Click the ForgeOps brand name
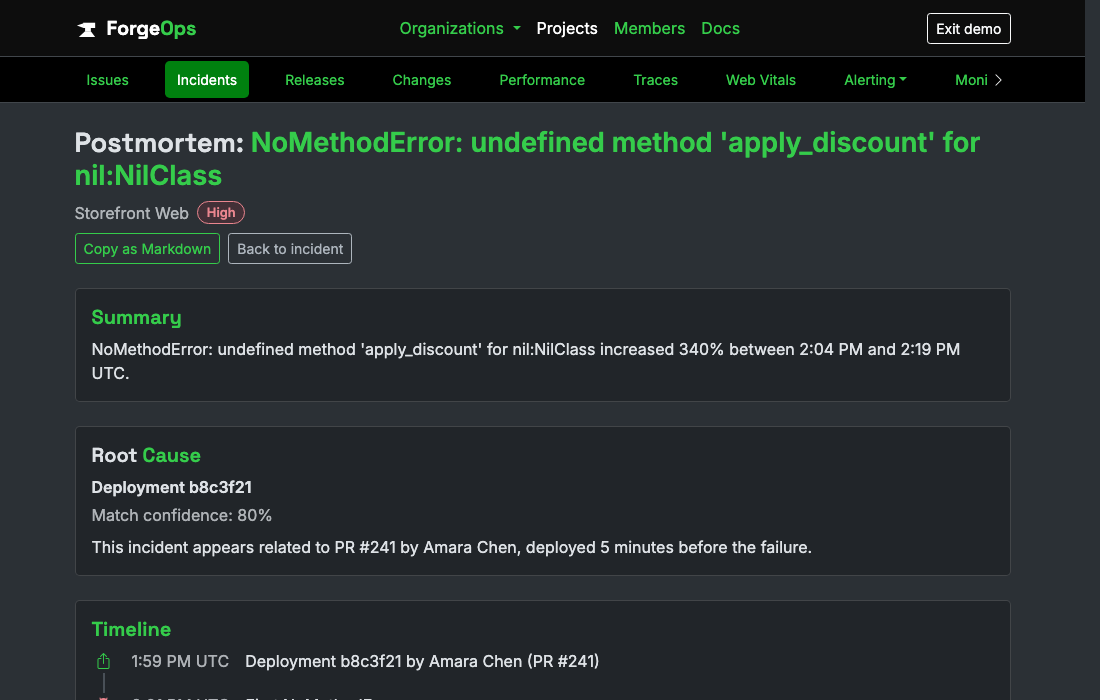This screenshot has width=1100, height=700. point(151,29)
